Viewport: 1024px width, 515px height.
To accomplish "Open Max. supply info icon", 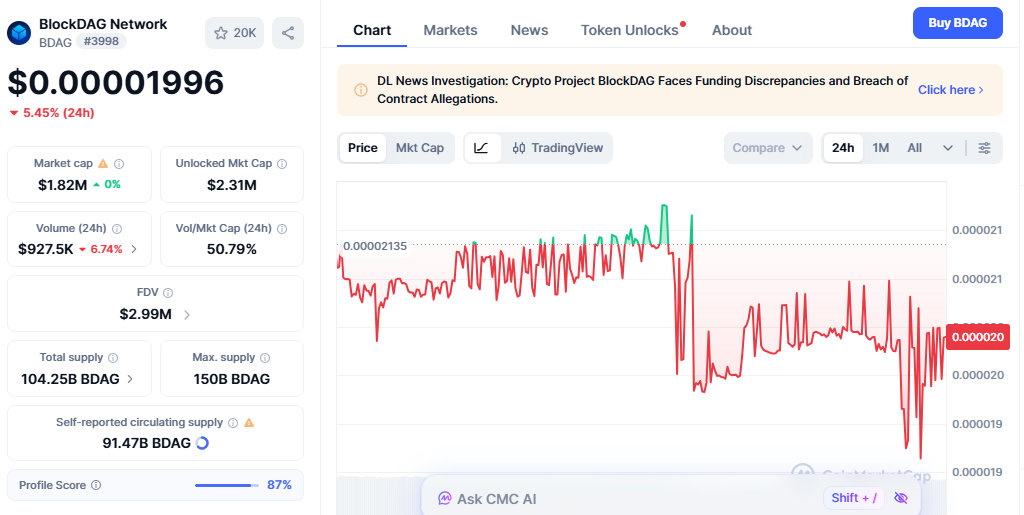I will click(x=265, y=358).
